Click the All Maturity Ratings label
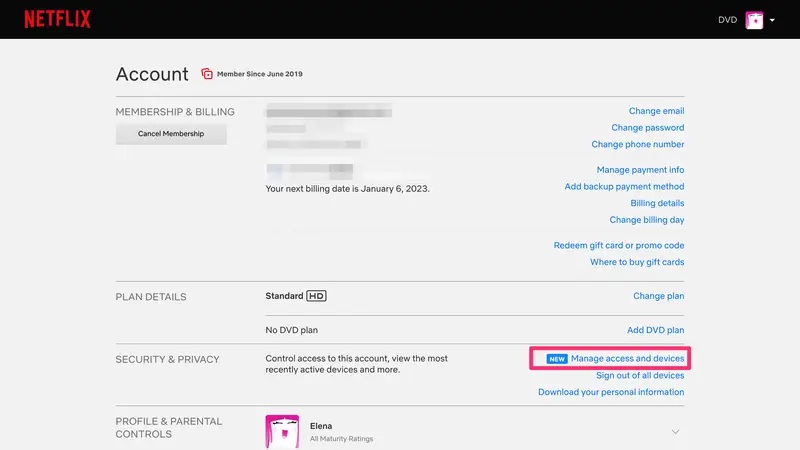This screenshot has height=450, width=800. (x=341, y=439)
